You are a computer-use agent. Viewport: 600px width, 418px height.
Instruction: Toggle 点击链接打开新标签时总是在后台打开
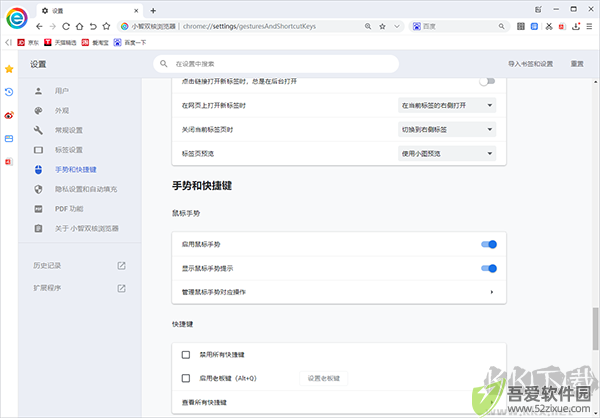click(x=488, y=81)
